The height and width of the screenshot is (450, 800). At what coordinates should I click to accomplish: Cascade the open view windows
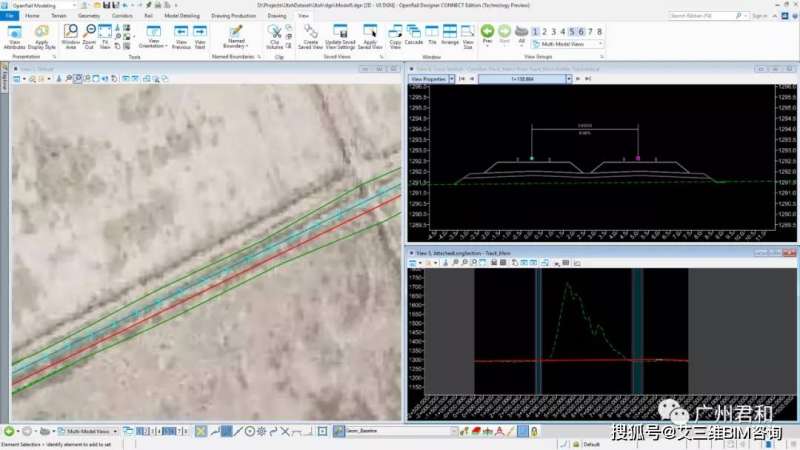click(x=413, y=37)
